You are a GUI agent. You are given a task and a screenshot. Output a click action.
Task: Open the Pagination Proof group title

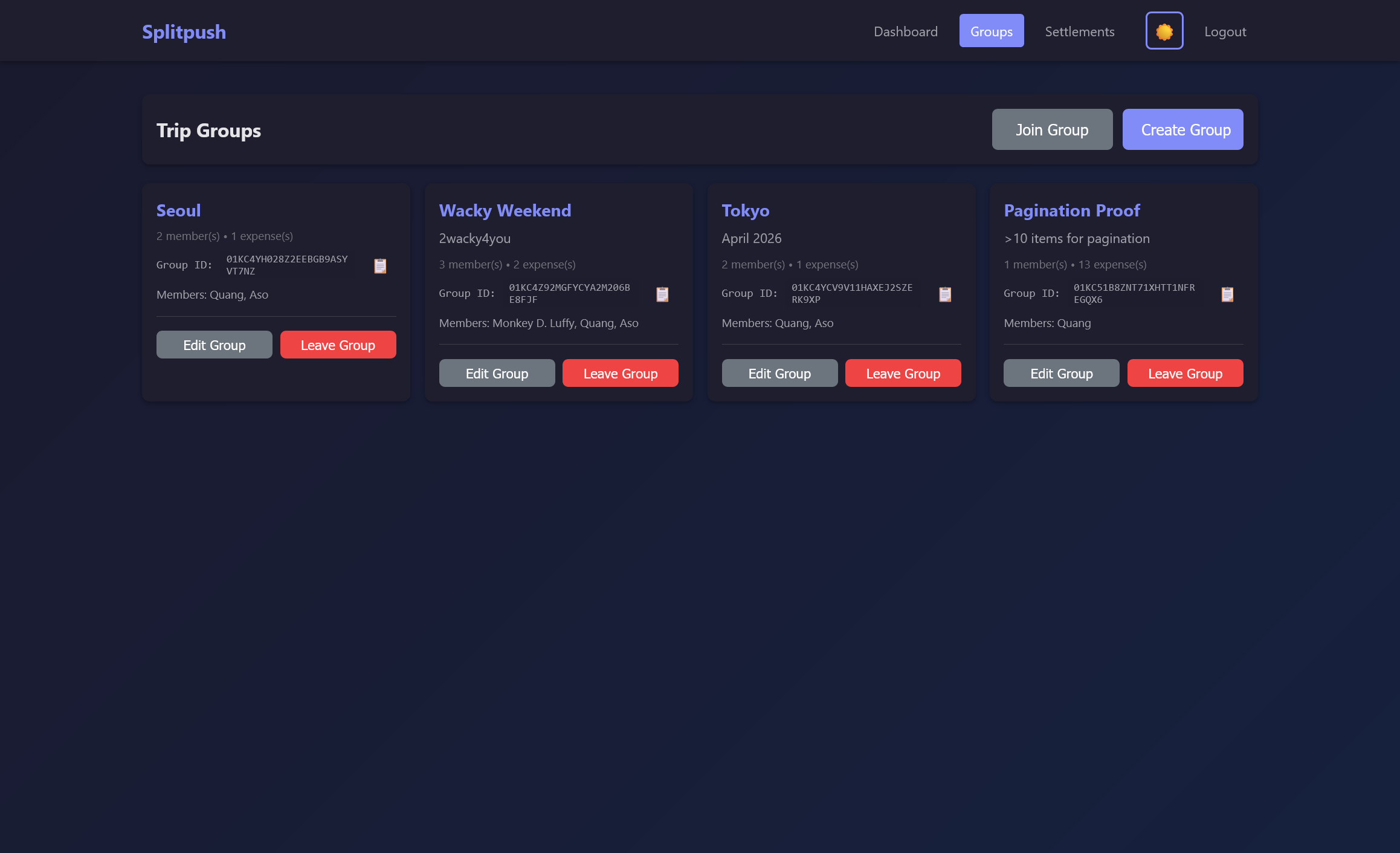(1071, 210)
